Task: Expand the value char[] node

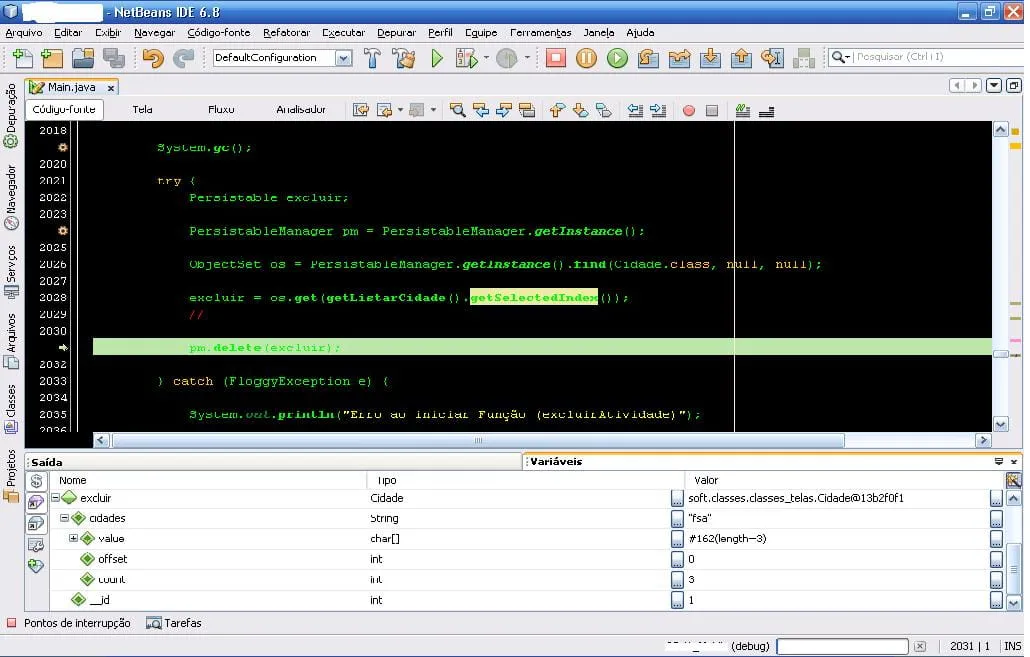Action: point(73,538)
